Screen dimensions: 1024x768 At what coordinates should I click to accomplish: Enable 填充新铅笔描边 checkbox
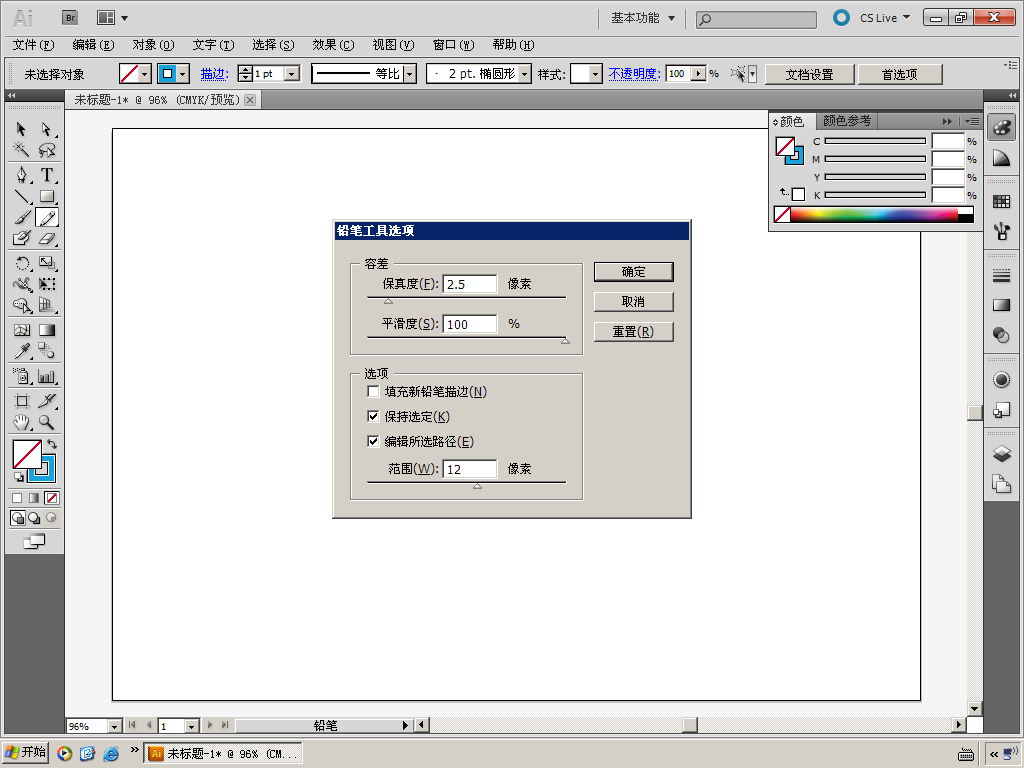374,392
